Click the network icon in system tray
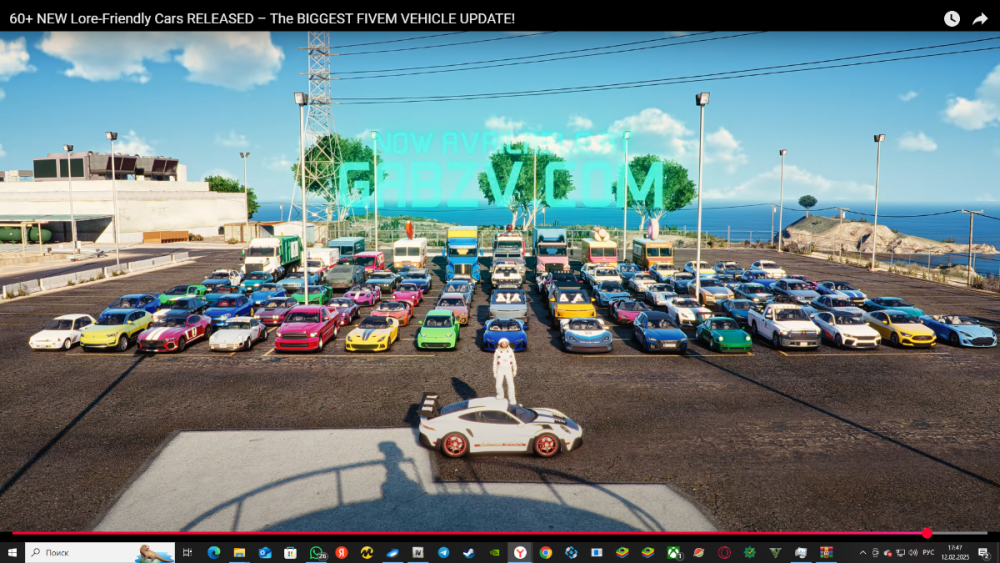 [x=901, y=553]
